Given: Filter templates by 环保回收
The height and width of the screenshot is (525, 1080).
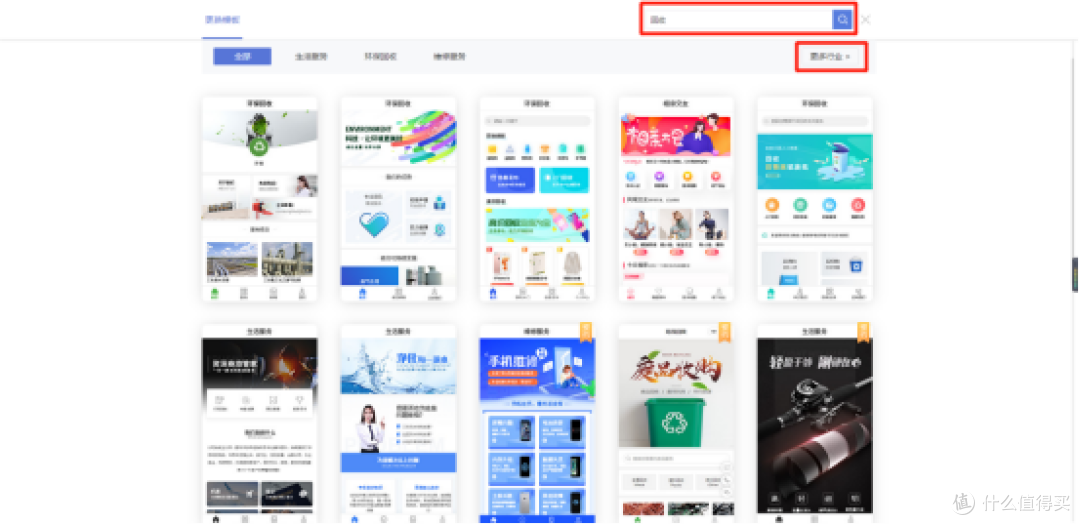Looking at the screenshot, I should (x=380, y=56).
